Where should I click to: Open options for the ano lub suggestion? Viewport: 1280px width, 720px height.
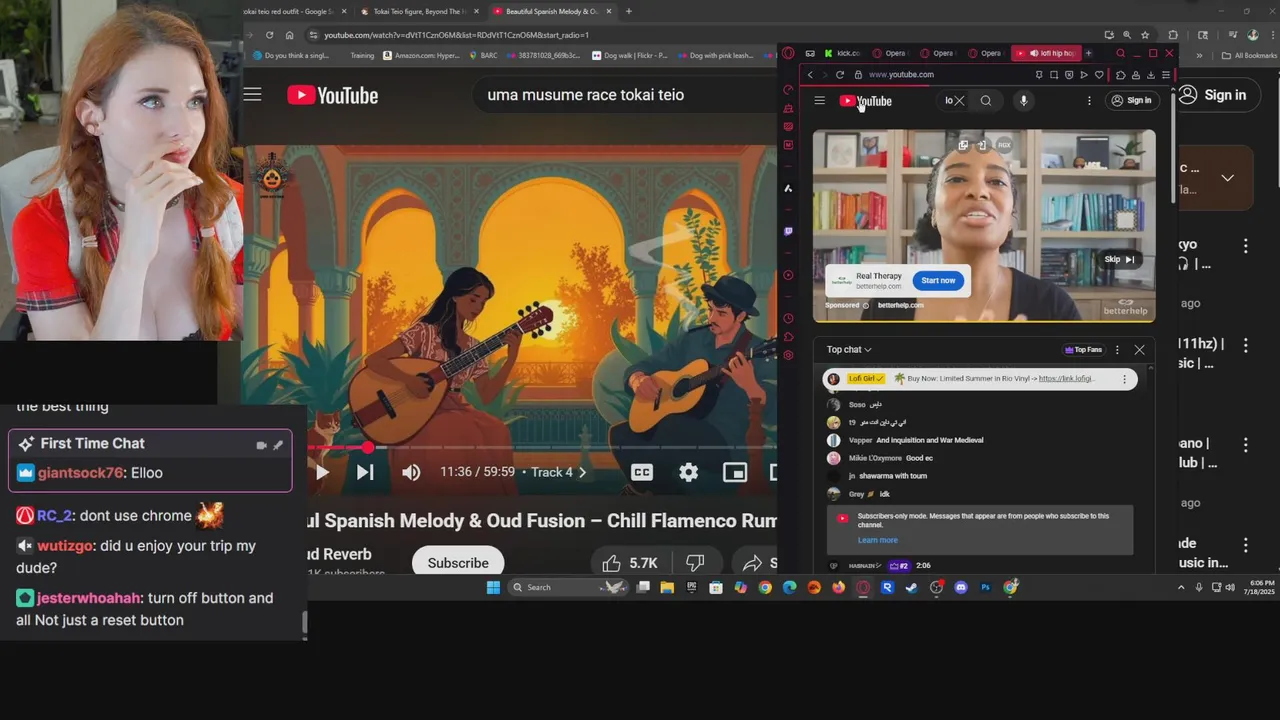[1245, 444]
